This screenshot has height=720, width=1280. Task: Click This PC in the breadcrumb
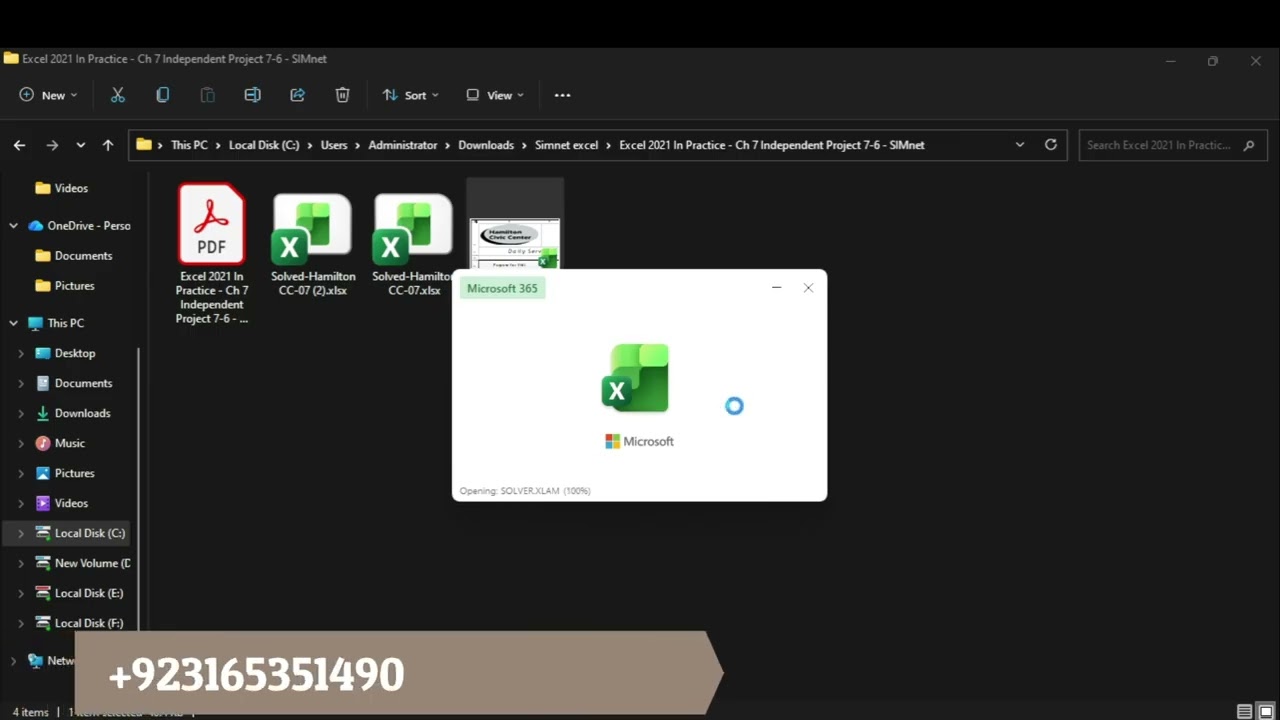click(189, 145)
